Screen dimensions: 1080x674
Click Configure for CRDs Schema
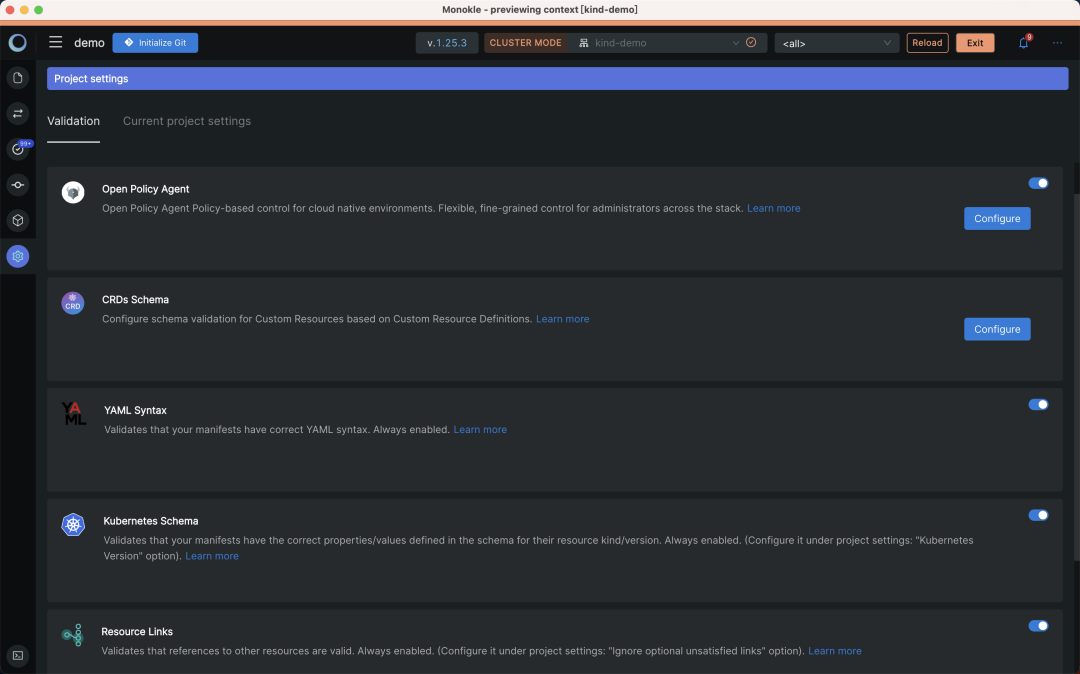pos(997,329)
